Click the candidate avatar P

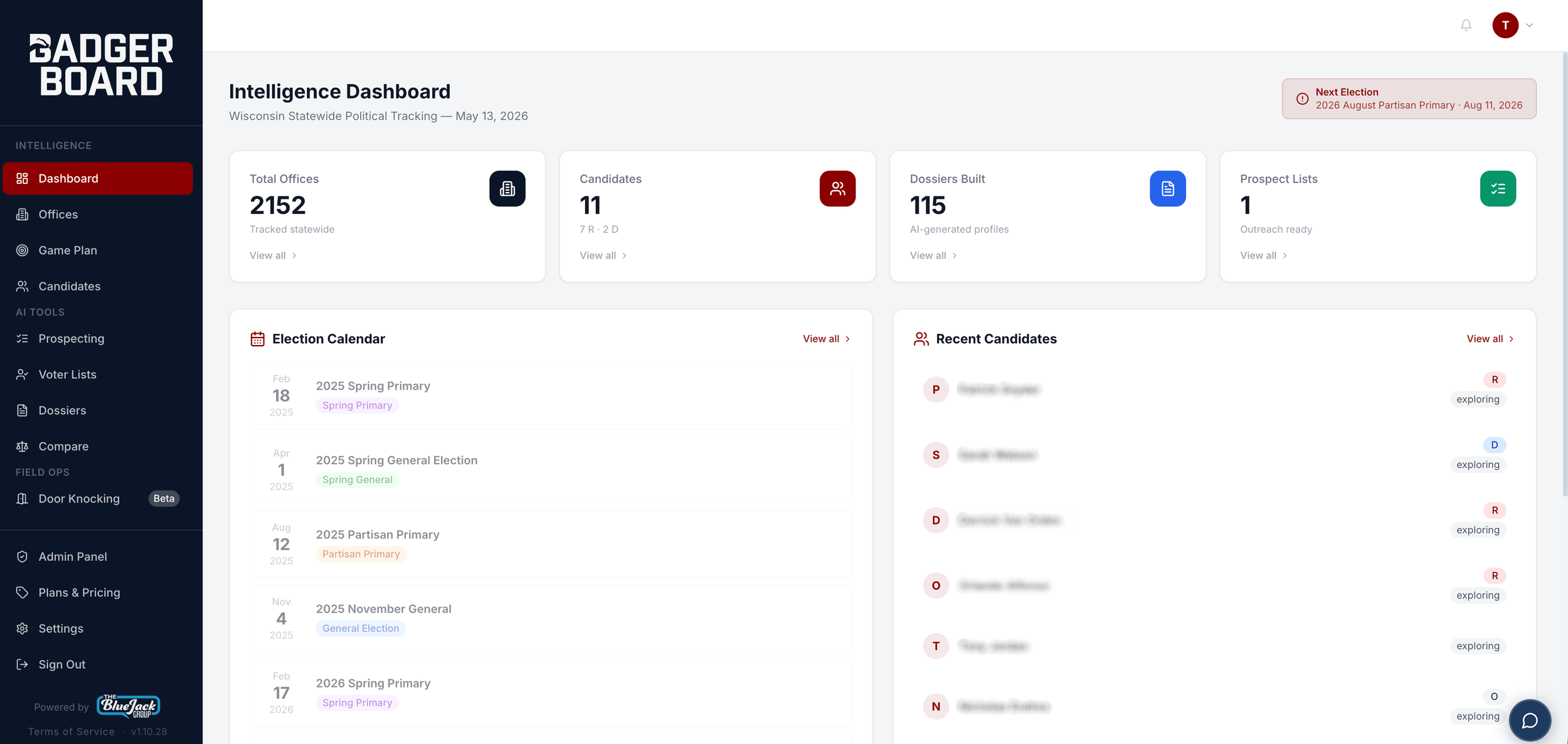click(936, 390)
